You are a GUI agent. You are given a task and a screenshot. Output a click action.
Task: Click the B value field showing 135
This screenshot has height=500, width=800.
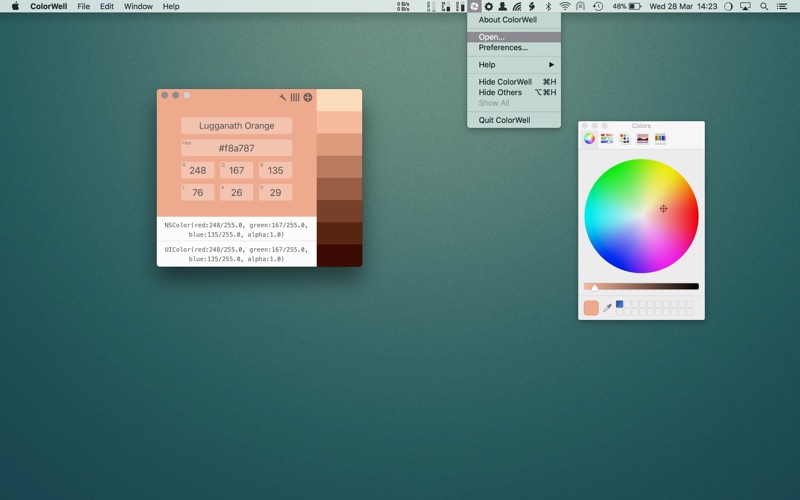click(x=276, y=170)
